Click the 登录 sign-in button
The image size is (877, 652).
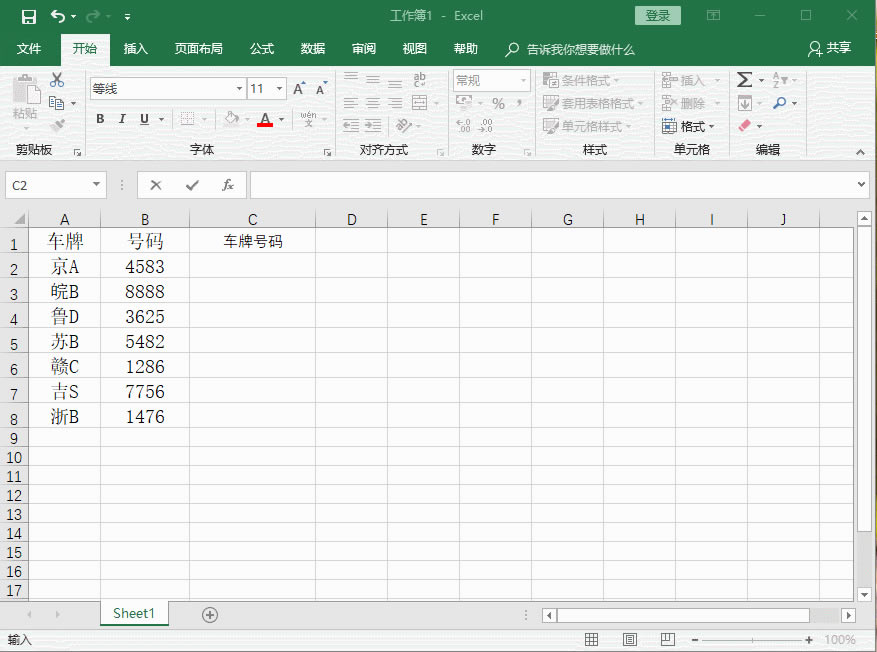657,16
